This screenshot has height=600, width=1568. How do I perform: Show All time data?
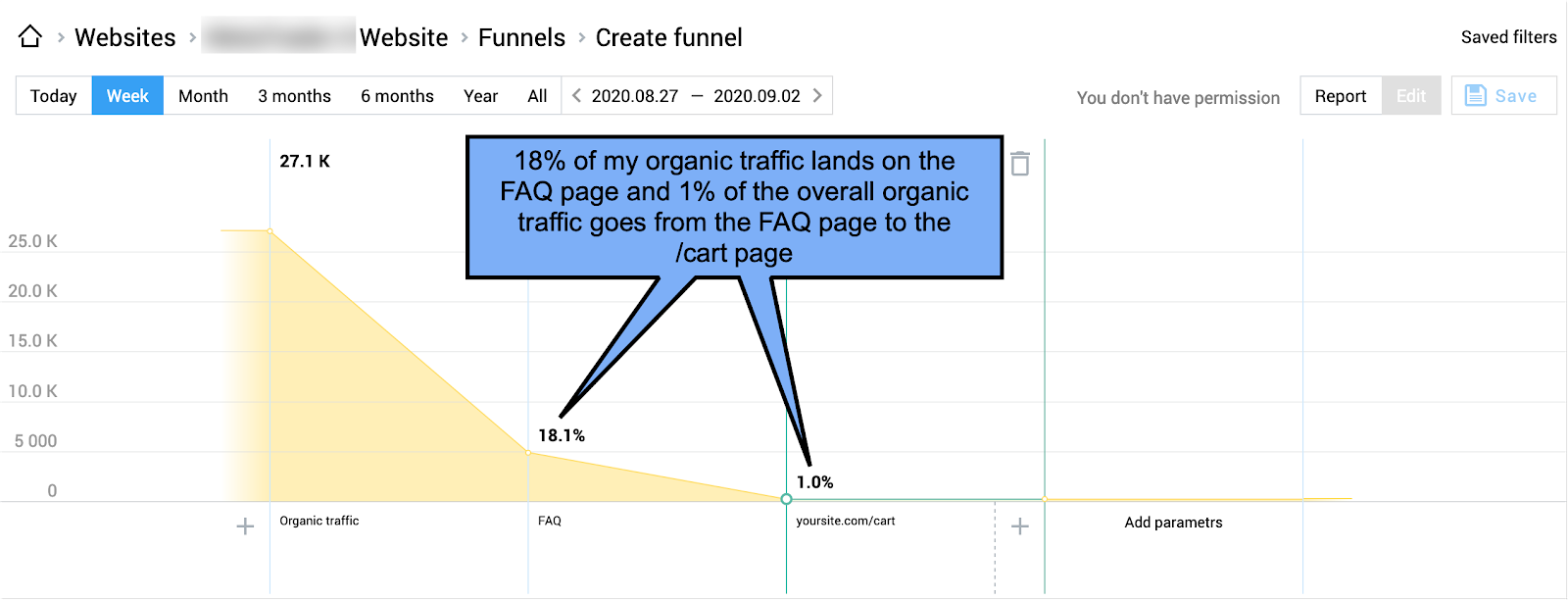pos(537,96)
